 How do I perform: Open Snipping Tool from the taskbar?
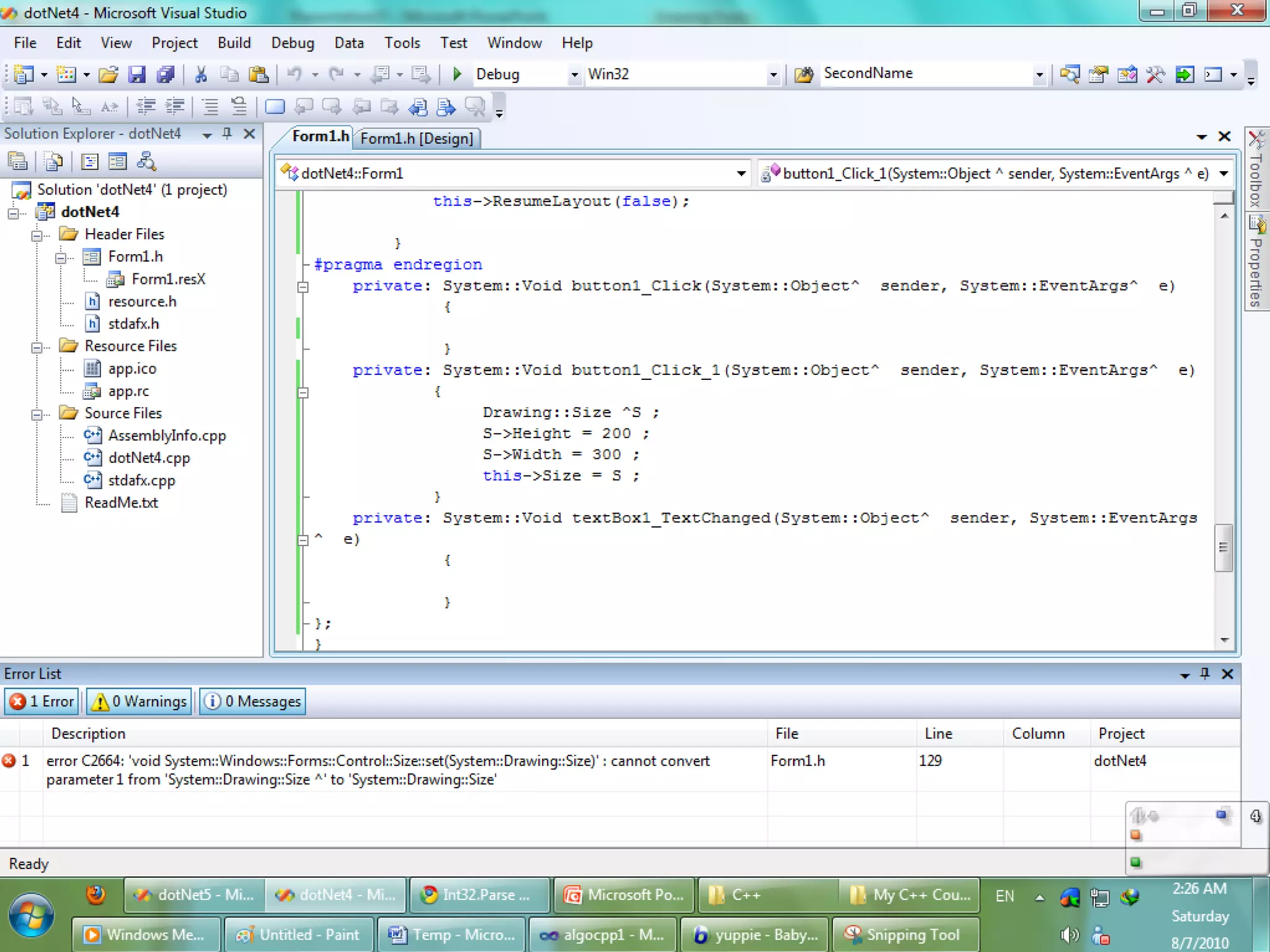click(x=905, y=934)
